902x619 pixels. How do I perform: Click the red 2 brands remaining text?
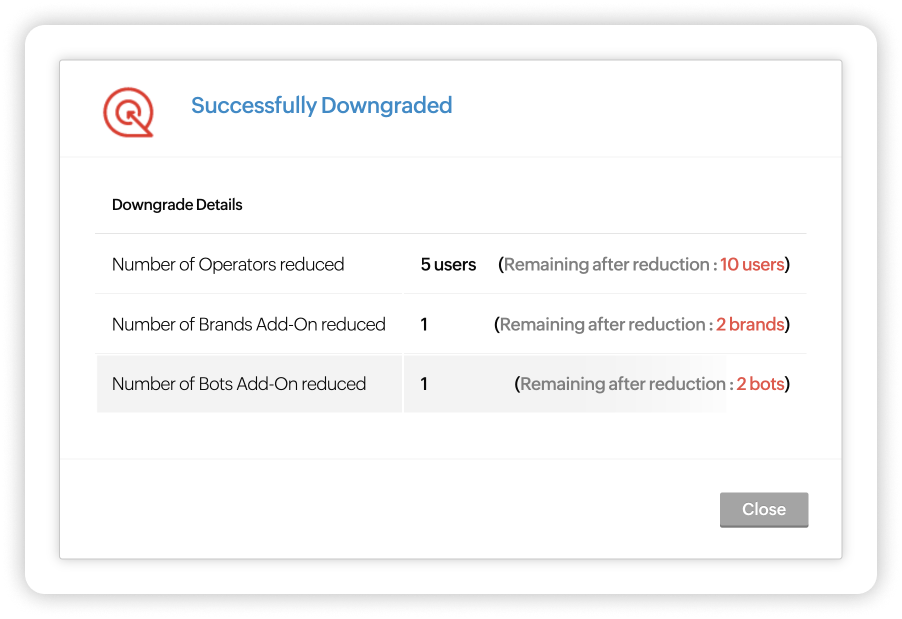750,324
